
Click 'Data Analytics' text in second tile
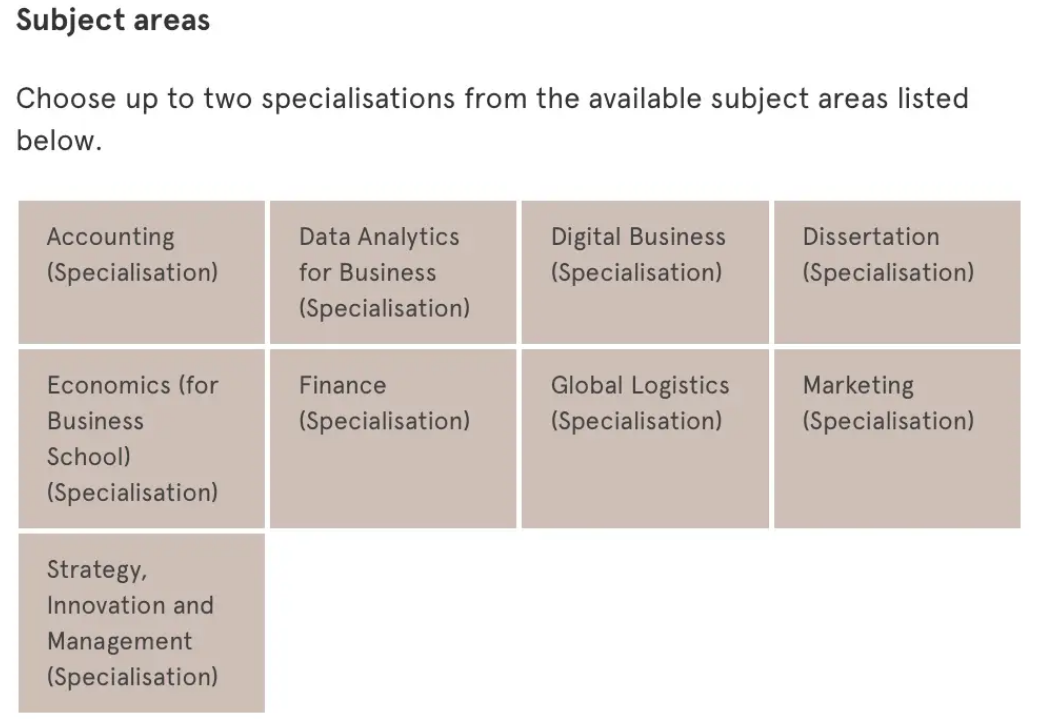point(379,236)
